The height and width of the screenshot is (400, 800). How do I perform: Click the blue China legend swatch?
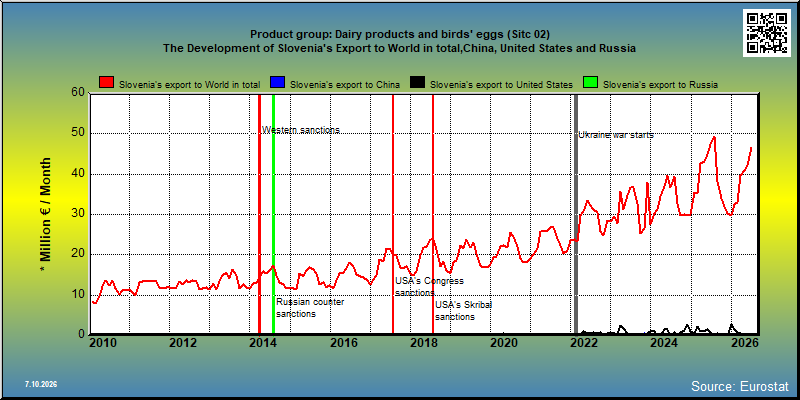coord(278,84)
